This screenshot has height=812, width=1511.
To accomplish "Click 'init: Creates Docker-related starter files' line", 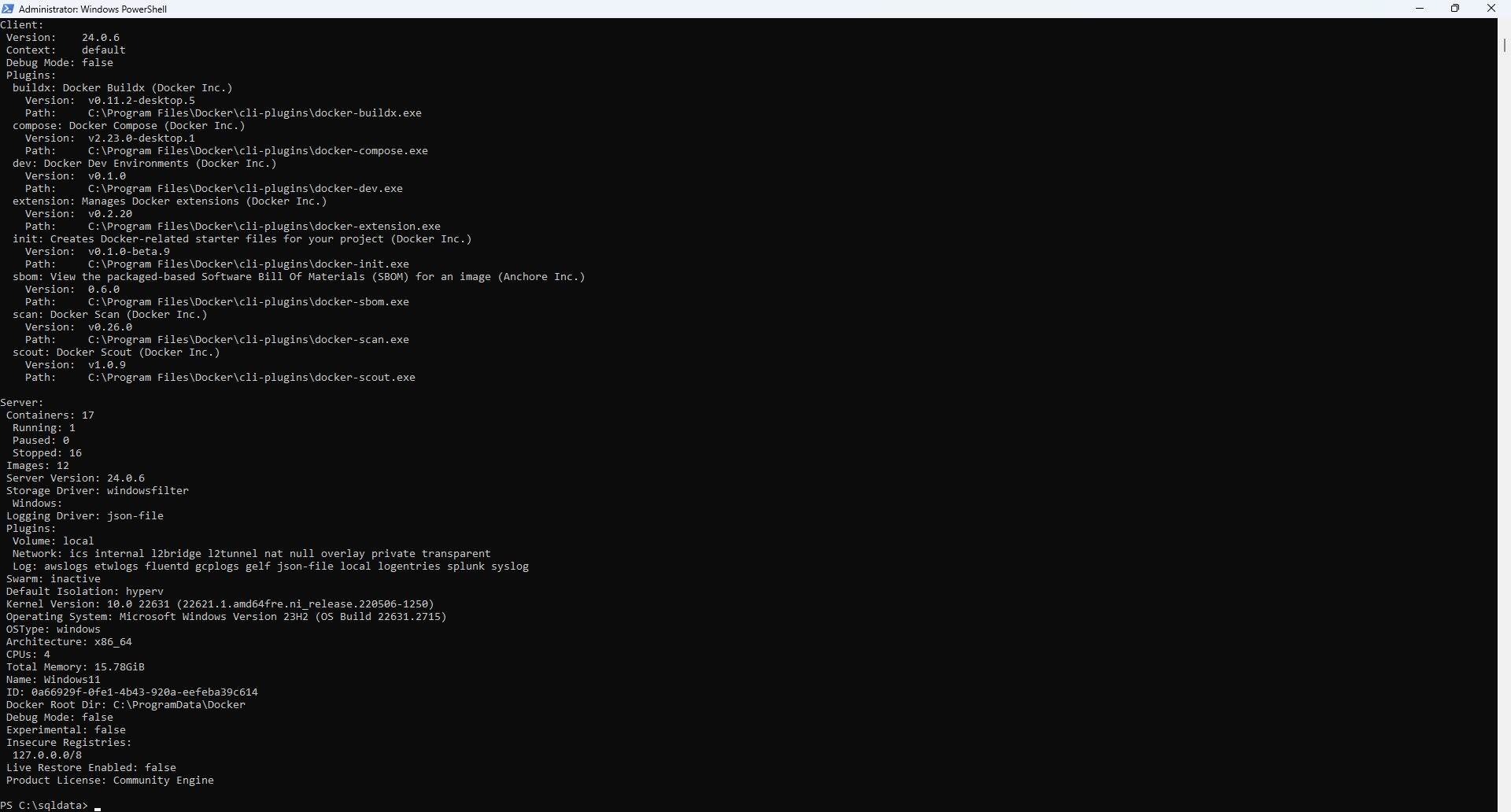I will (x=242, y=239).
